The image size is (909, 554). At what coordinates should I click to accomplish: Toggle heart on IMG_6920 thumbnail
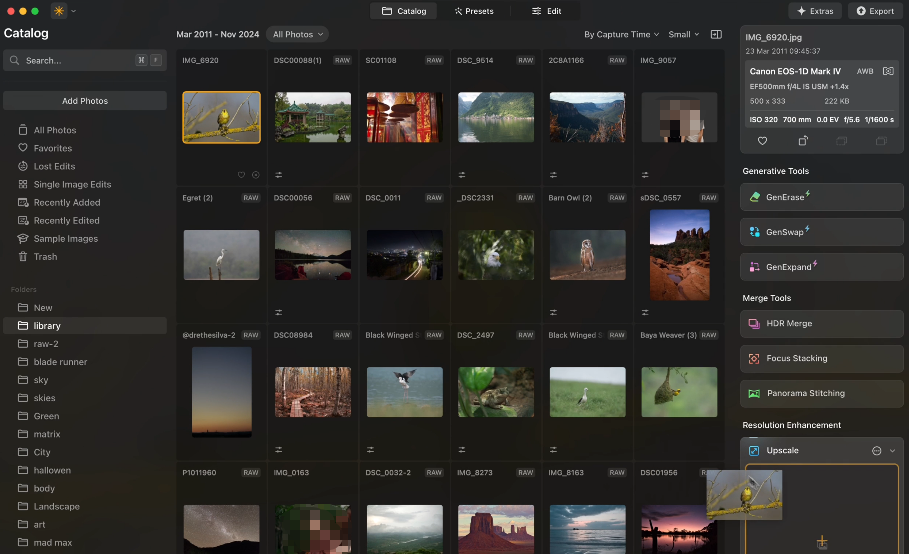[241, 175]
